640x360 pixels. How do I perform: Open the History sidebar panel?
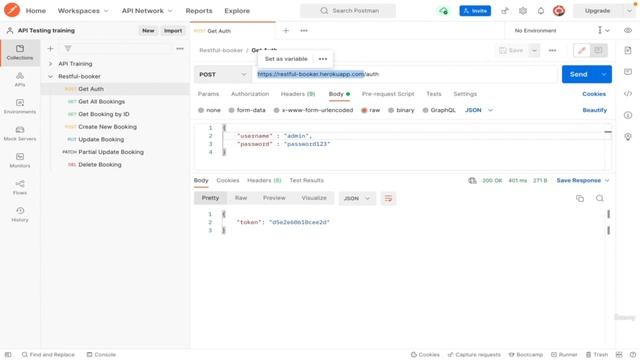click(x=20, y=214)
